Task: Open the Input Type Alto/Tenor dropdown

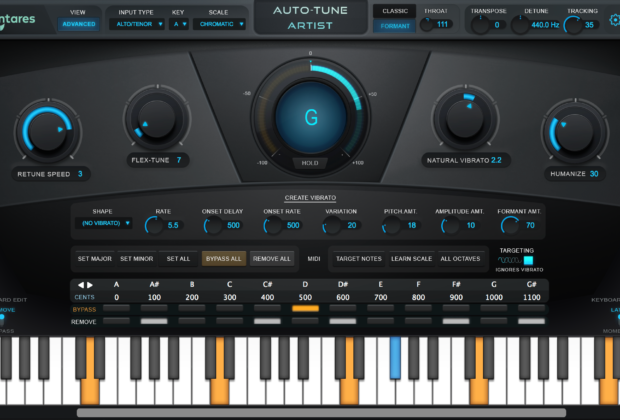Action: pyautogui.click(x=137, y=24)
